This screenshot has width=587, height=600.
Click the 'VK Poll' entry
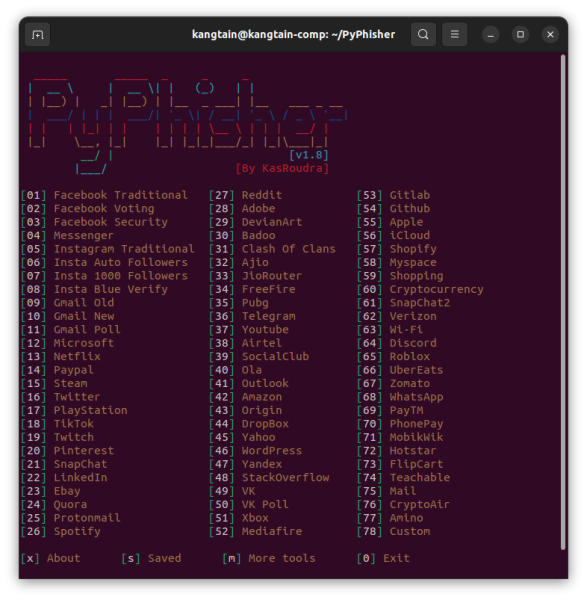[265, 504]
